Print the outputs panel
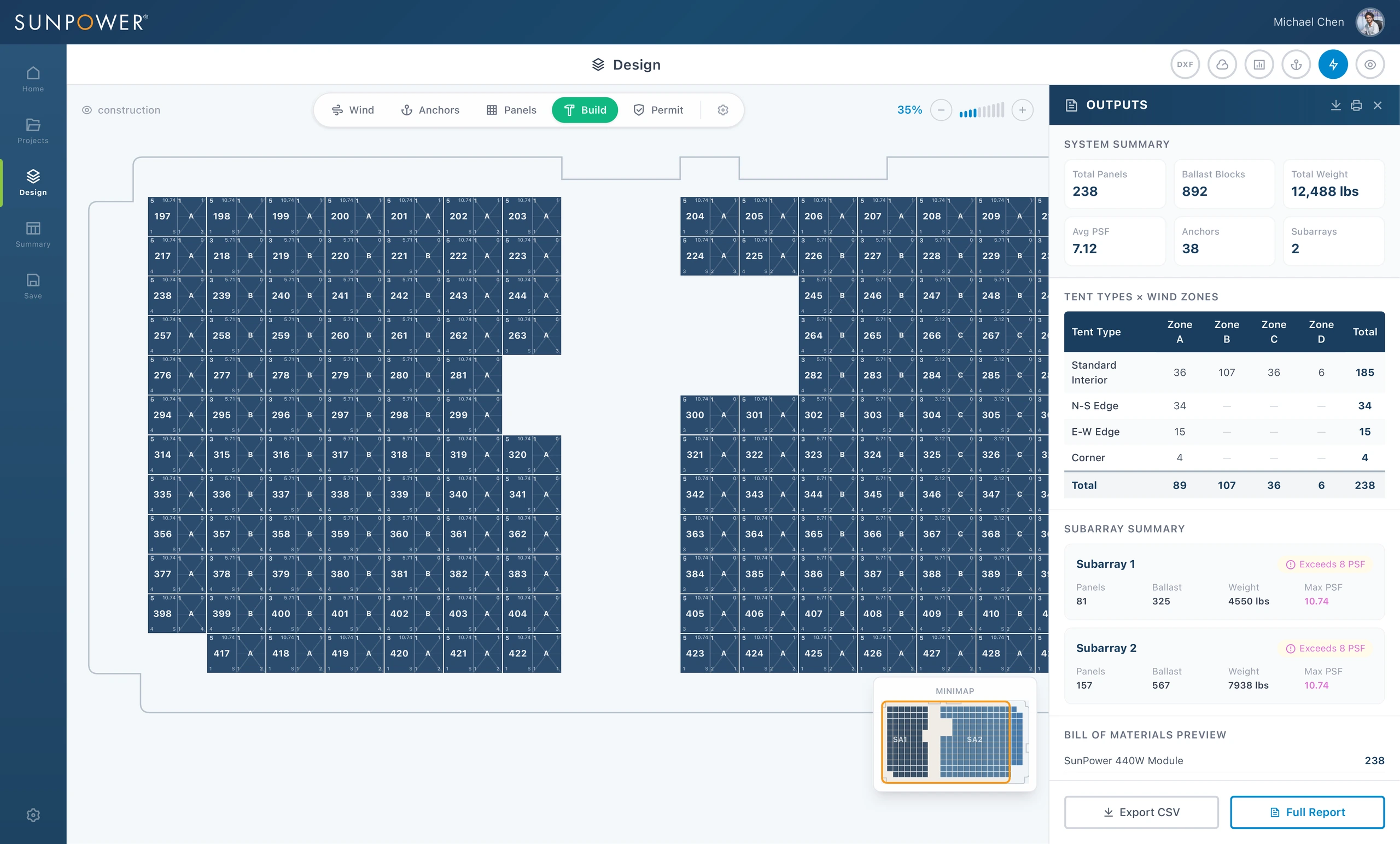1400x844 pixels. click(1356, 105)
